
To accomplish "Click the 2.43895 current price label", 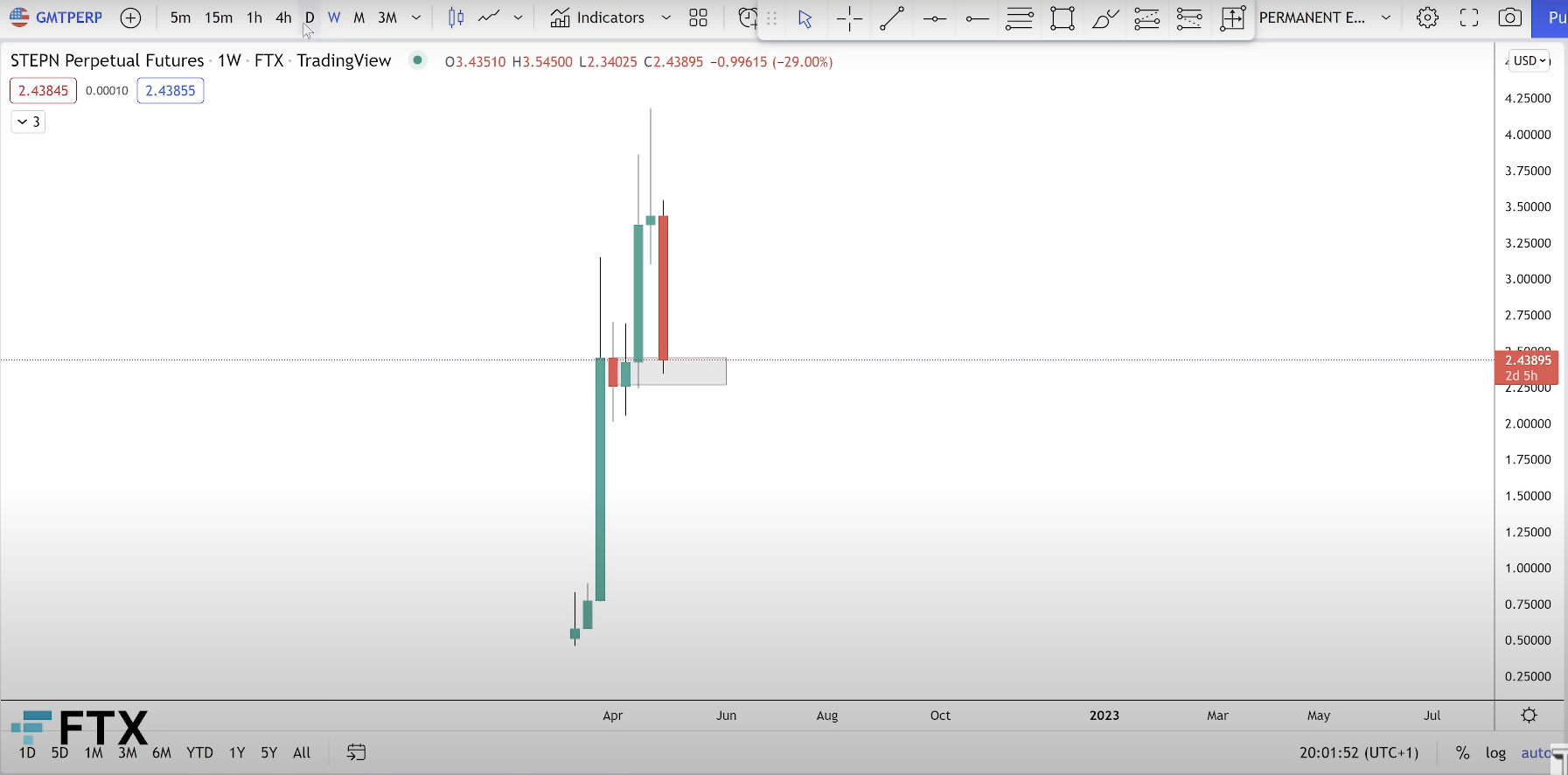I will point(1527,367).
